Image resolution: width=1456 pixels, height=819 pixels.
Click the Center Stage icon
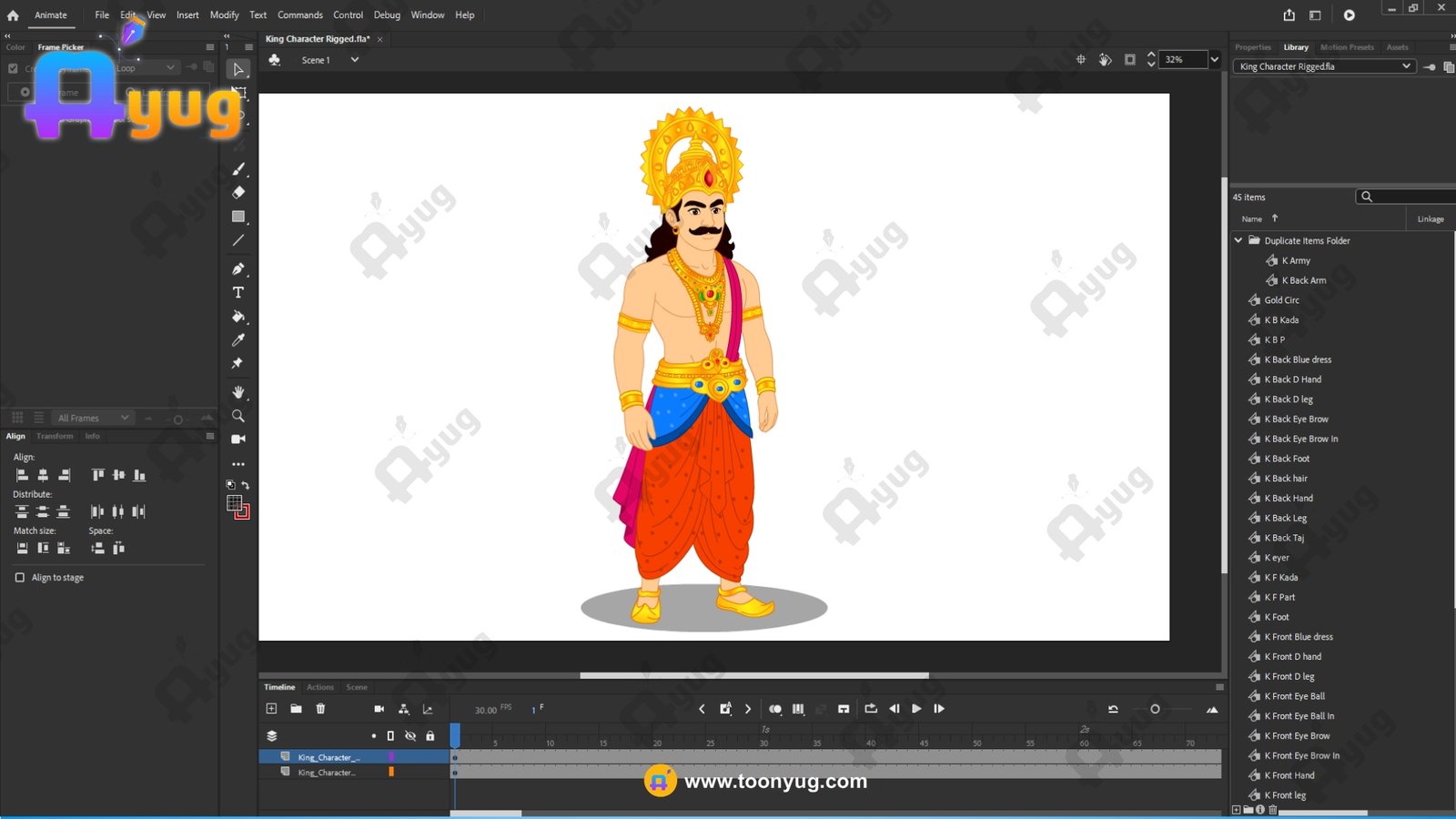(x=1081, y=59)
